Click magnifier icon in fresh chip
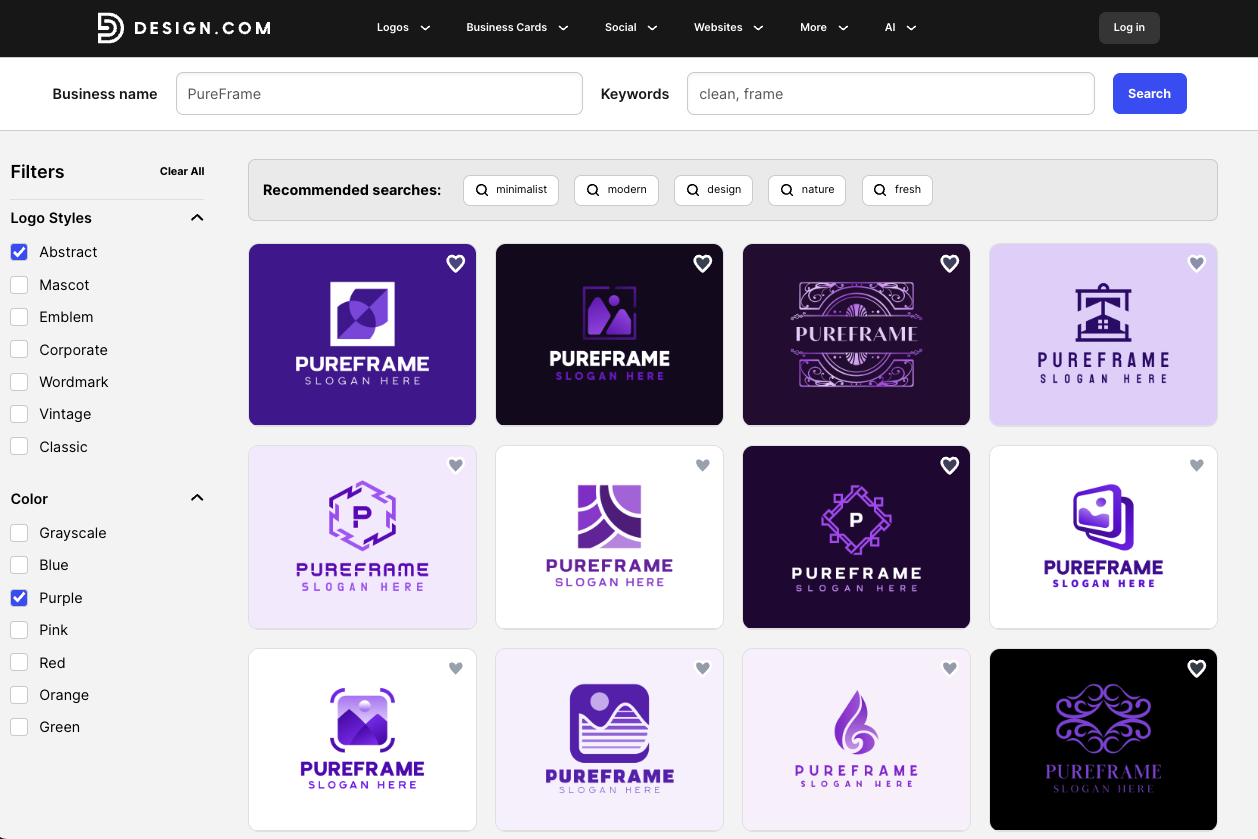The height and width of the screenshot is (839, 1258). [881, 190]
